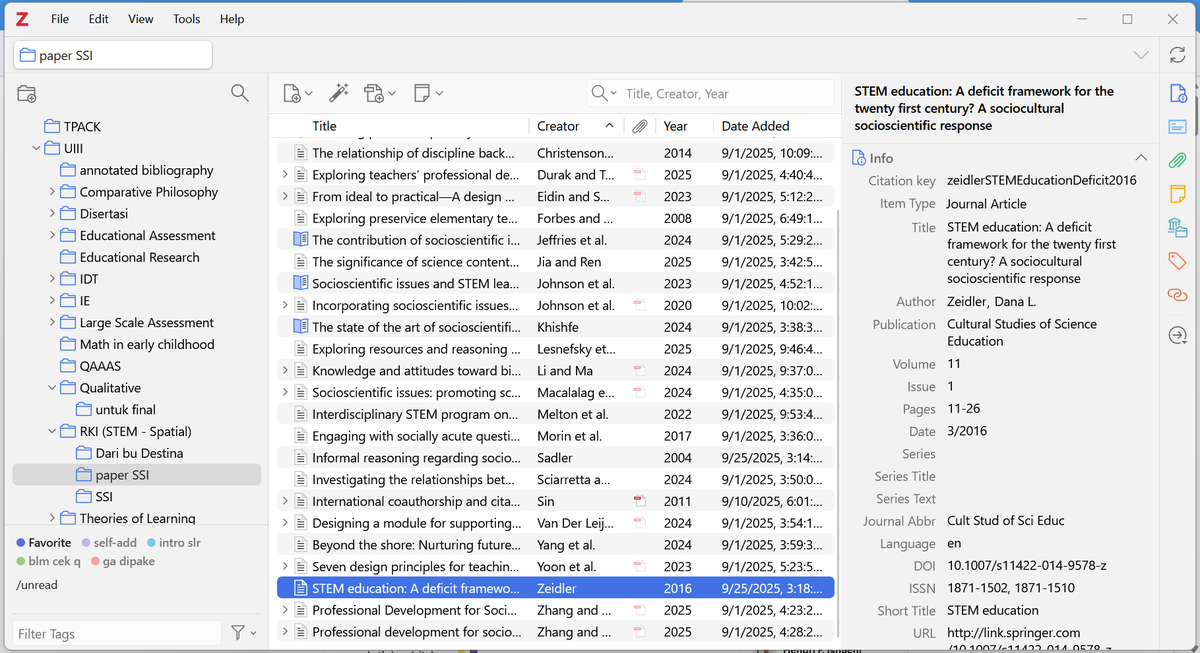Jump to the Info pane icon

1177,94
